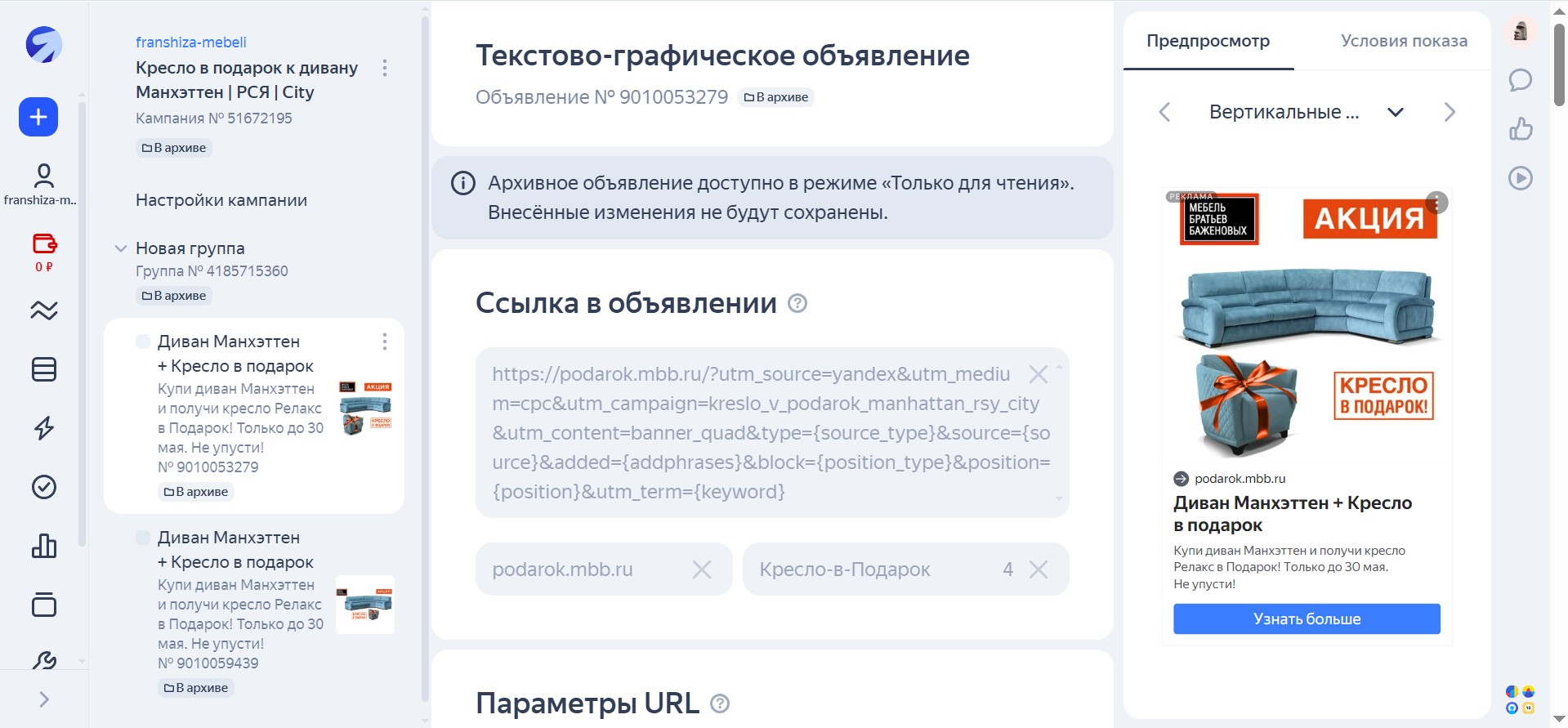Open the colorful apps icon cluster
This screenshot has width=1568, height=728.
(1521, 700)
